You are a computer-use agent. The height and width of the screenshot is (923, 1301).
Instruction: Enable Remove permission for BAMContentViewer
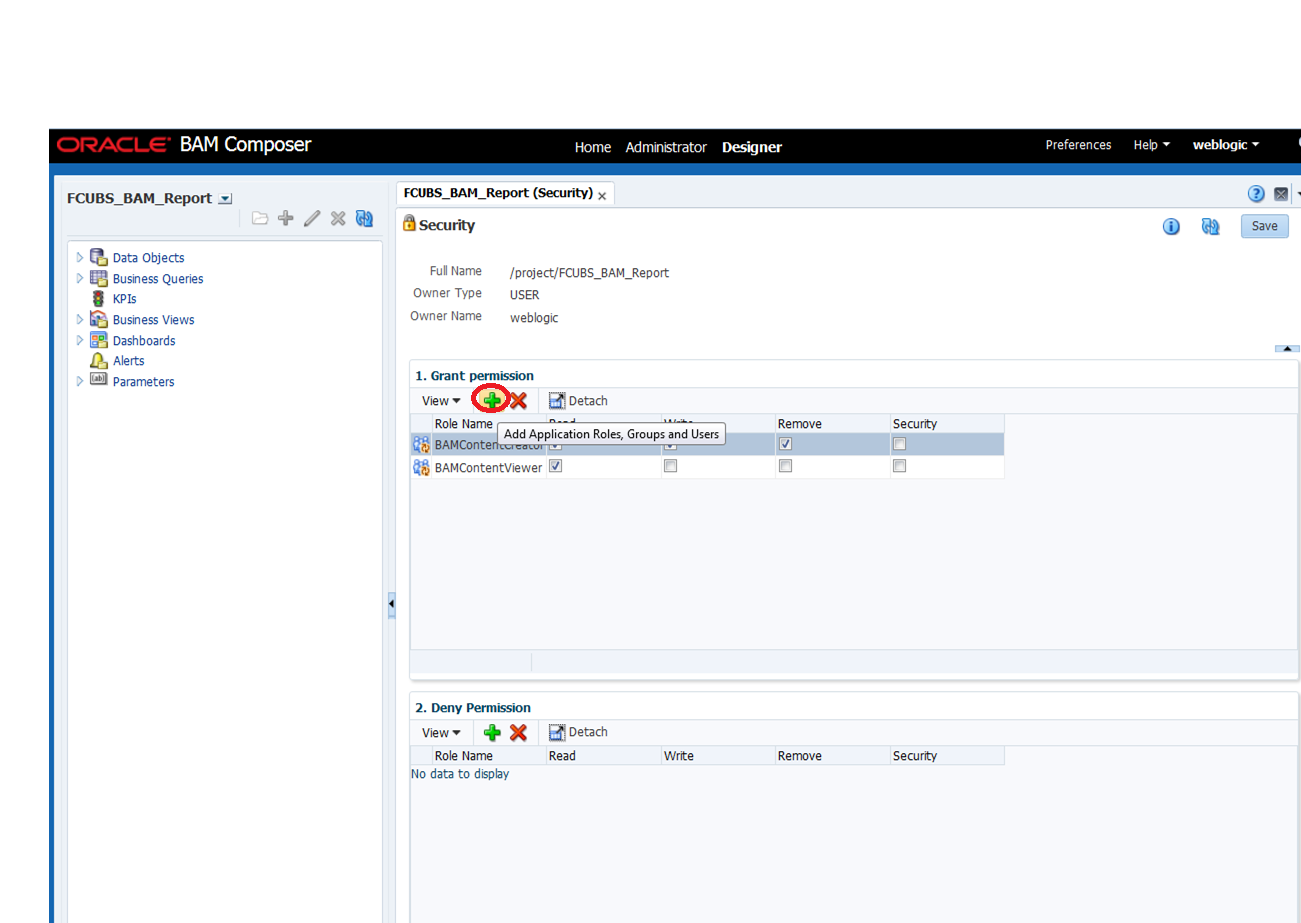pyautogui.click(x=785, y=466)
